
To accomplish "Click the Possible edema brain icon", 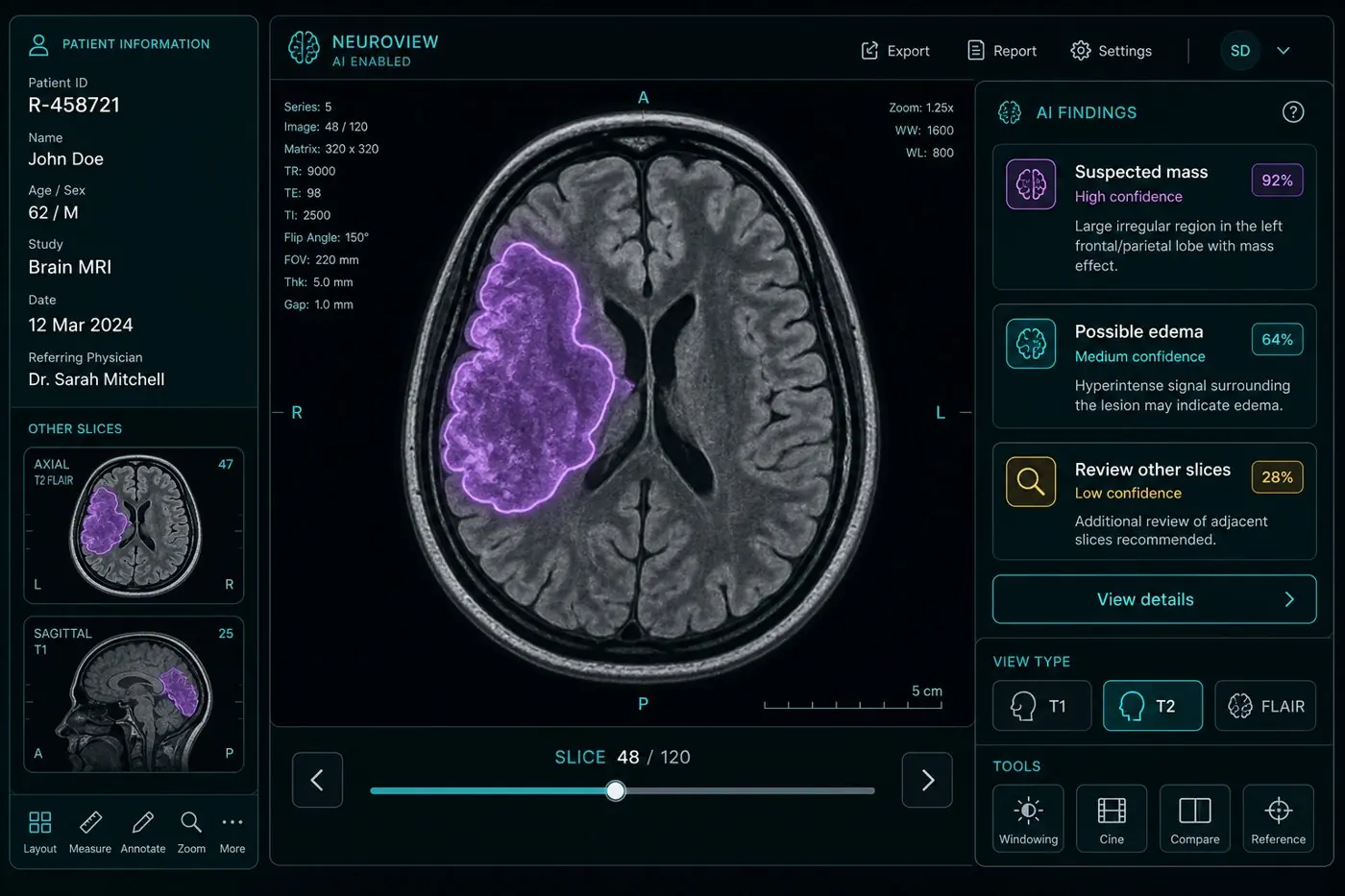I will [x=1031, y=344].
